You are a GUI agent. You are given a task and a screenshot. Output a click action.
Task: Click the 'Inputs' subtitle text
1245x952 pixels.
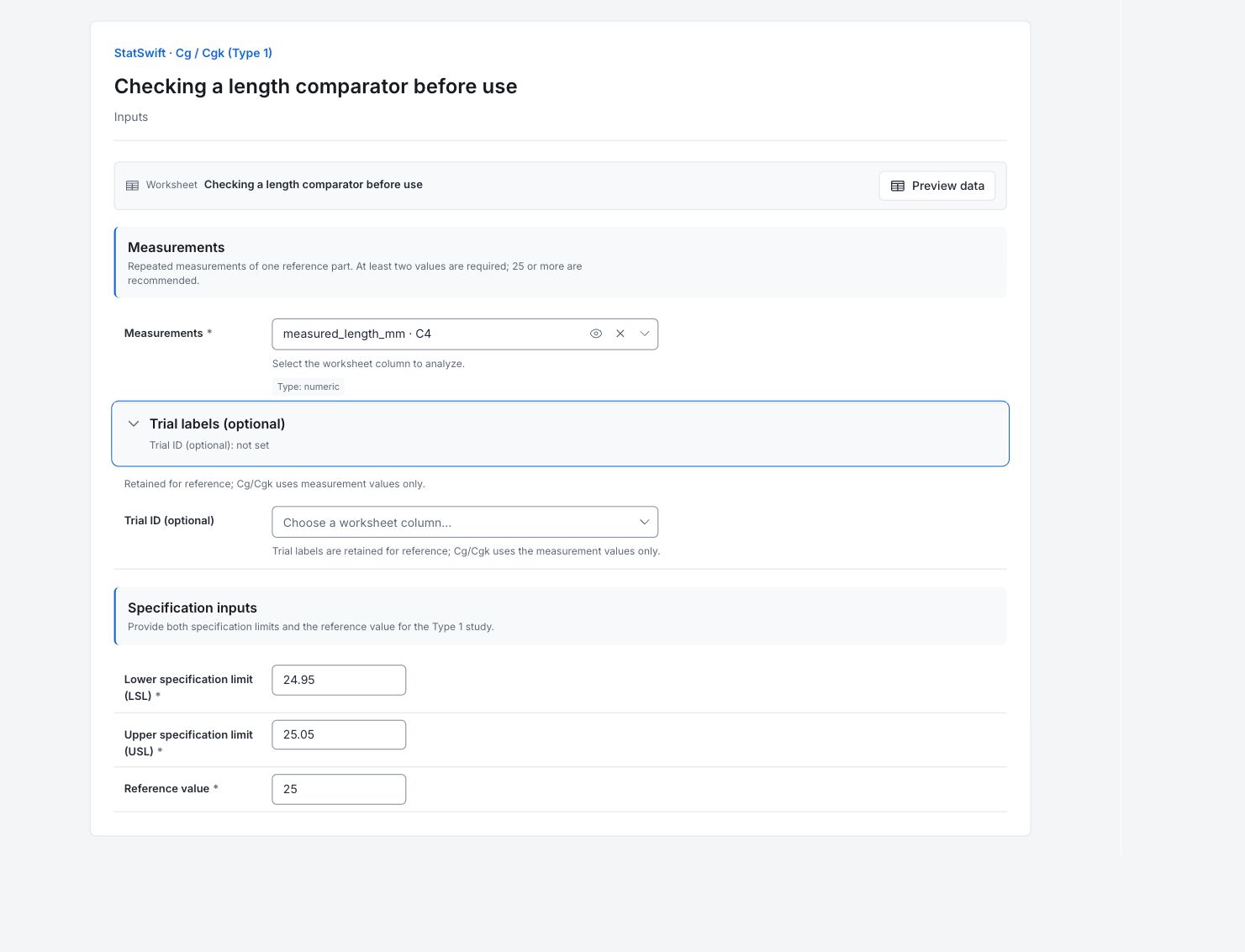[131, 117]
